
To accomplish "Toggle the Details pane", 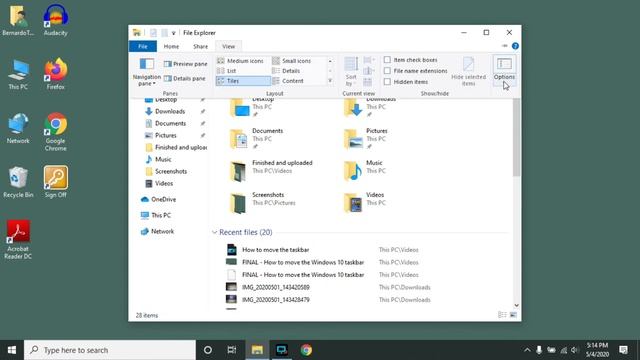I will pos(184,78).
